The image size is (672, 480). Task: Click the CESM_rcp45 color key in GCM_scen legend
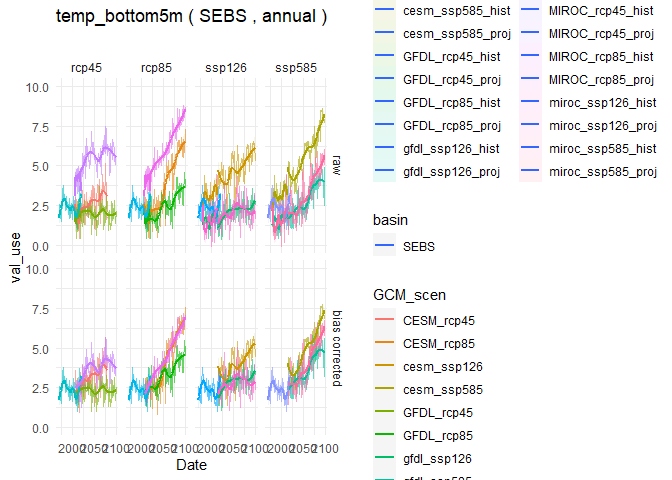[384, 320]
